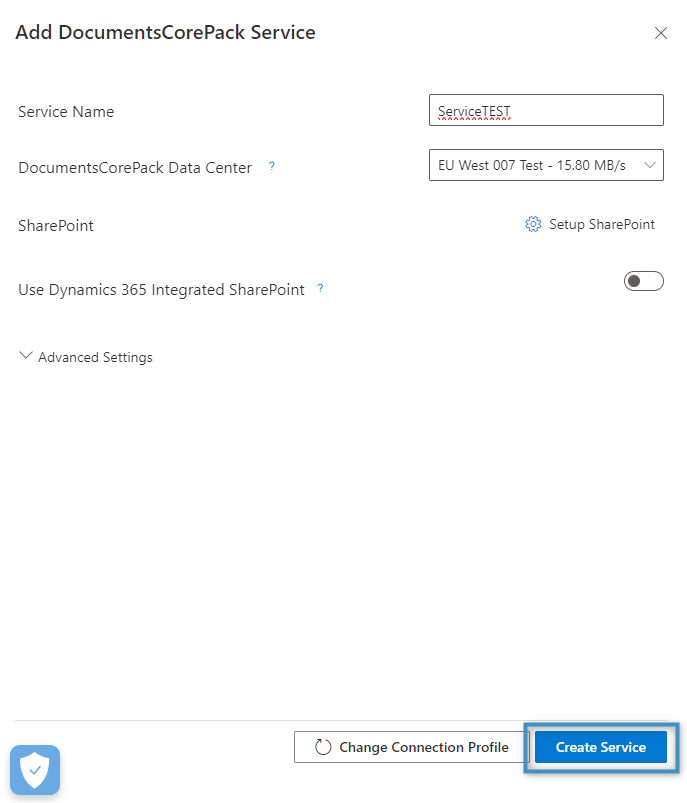Viewport: 687px width, 803px height.
Task: Click the Service Name input field
Action: [546, 110]
